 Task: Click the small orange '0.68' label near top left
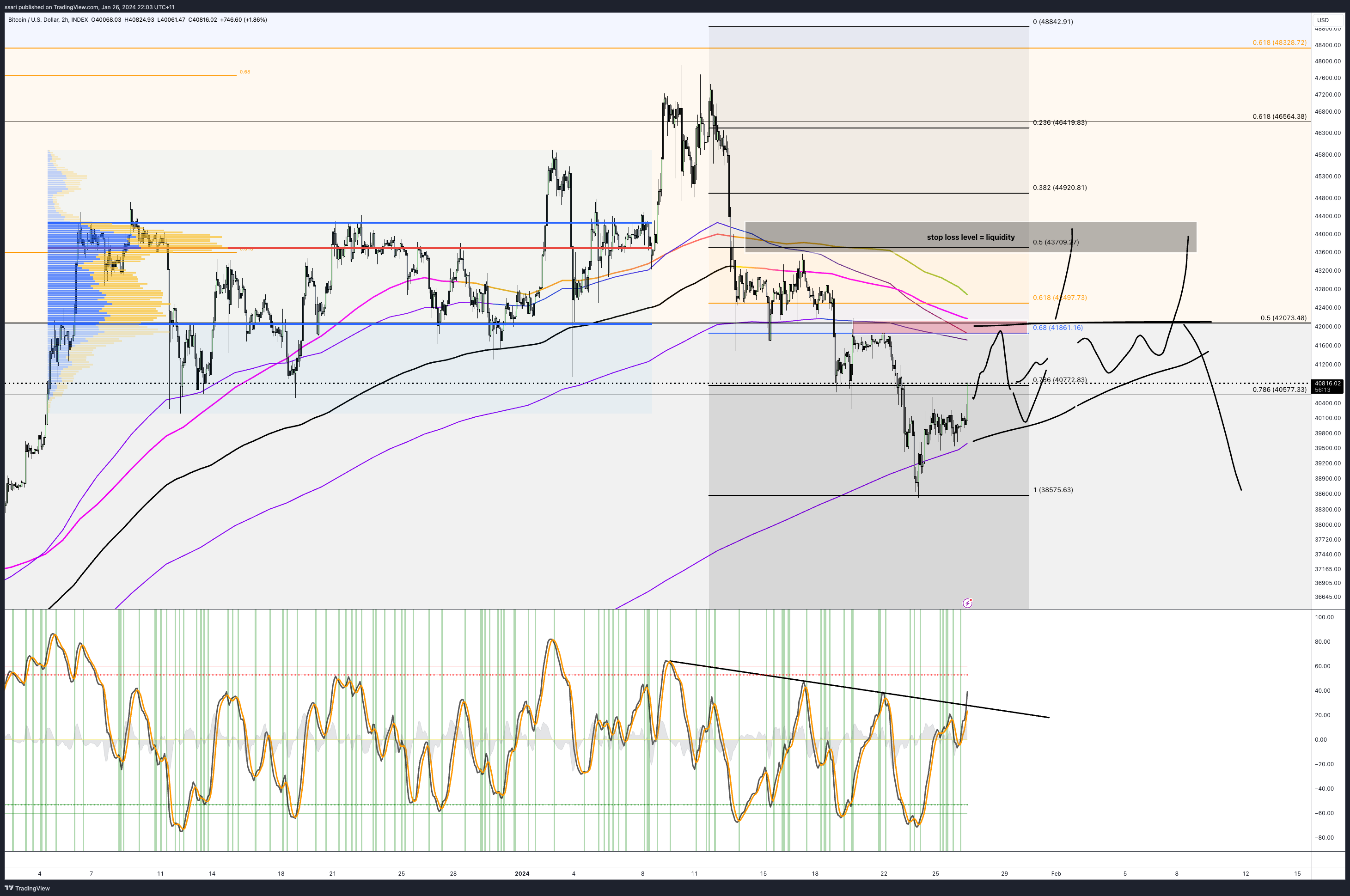(x=244, y=72)
